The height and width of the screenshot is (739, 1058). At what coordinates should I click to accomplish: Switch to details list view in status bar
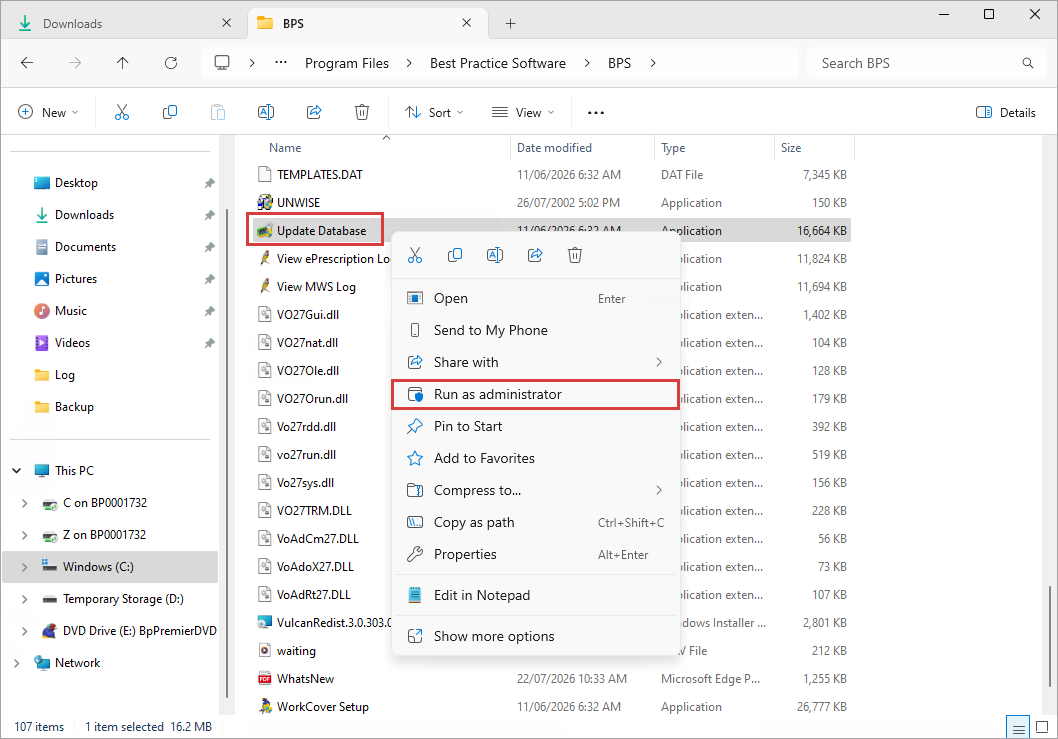click(x=1018, y=727)
